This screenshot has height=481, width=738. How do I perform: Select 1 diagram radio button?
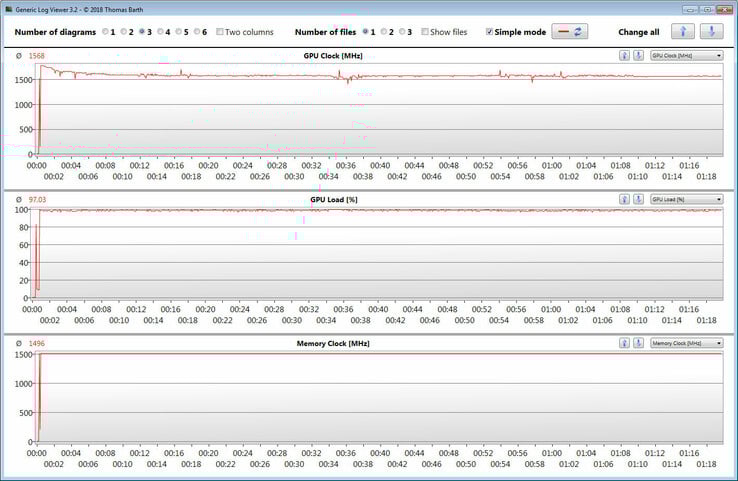pyautogui.click(x=105, y=32)
